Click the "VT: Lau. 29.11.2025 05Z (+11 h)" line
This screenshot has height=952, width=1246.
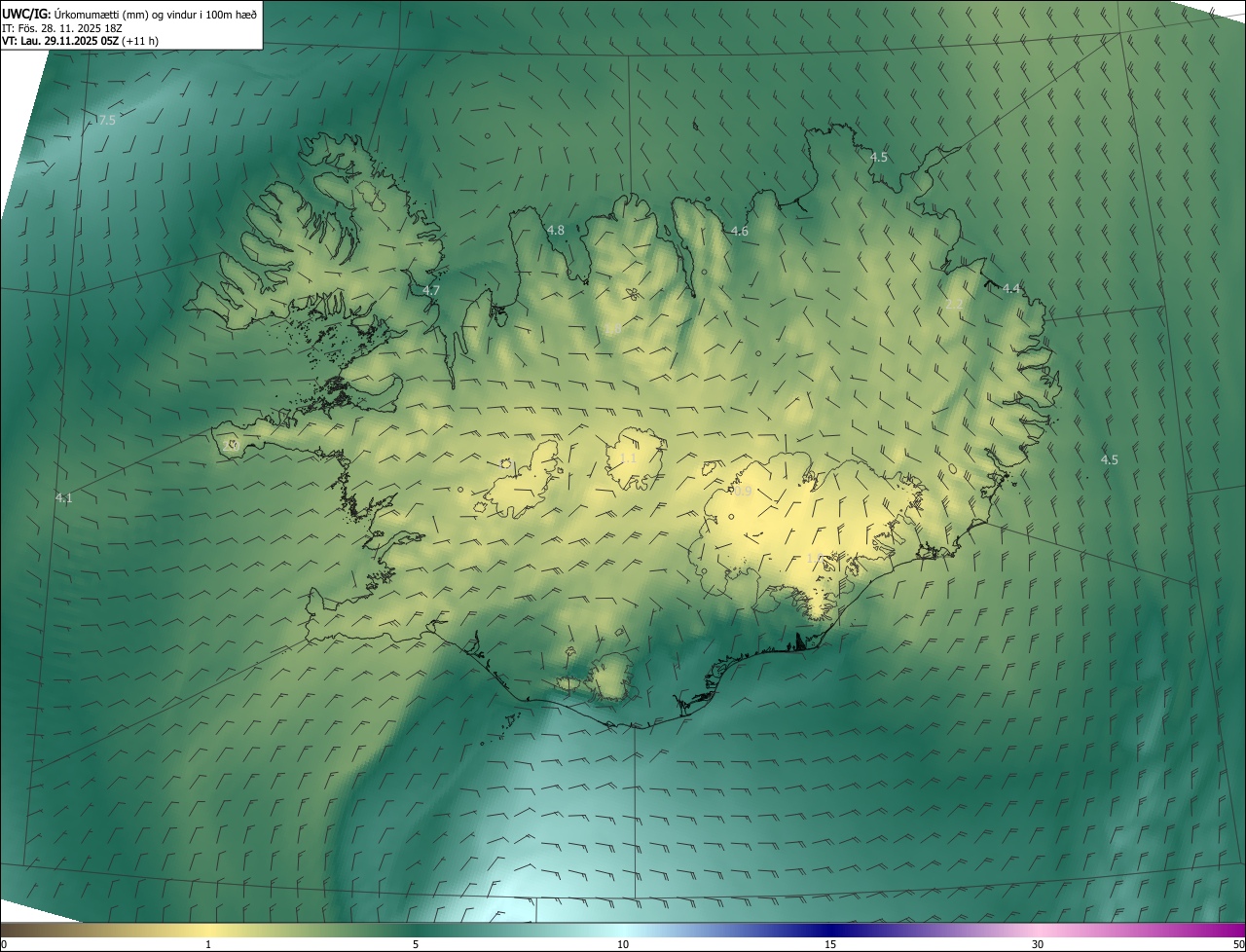pyautogui.click(x=80, y=41)
